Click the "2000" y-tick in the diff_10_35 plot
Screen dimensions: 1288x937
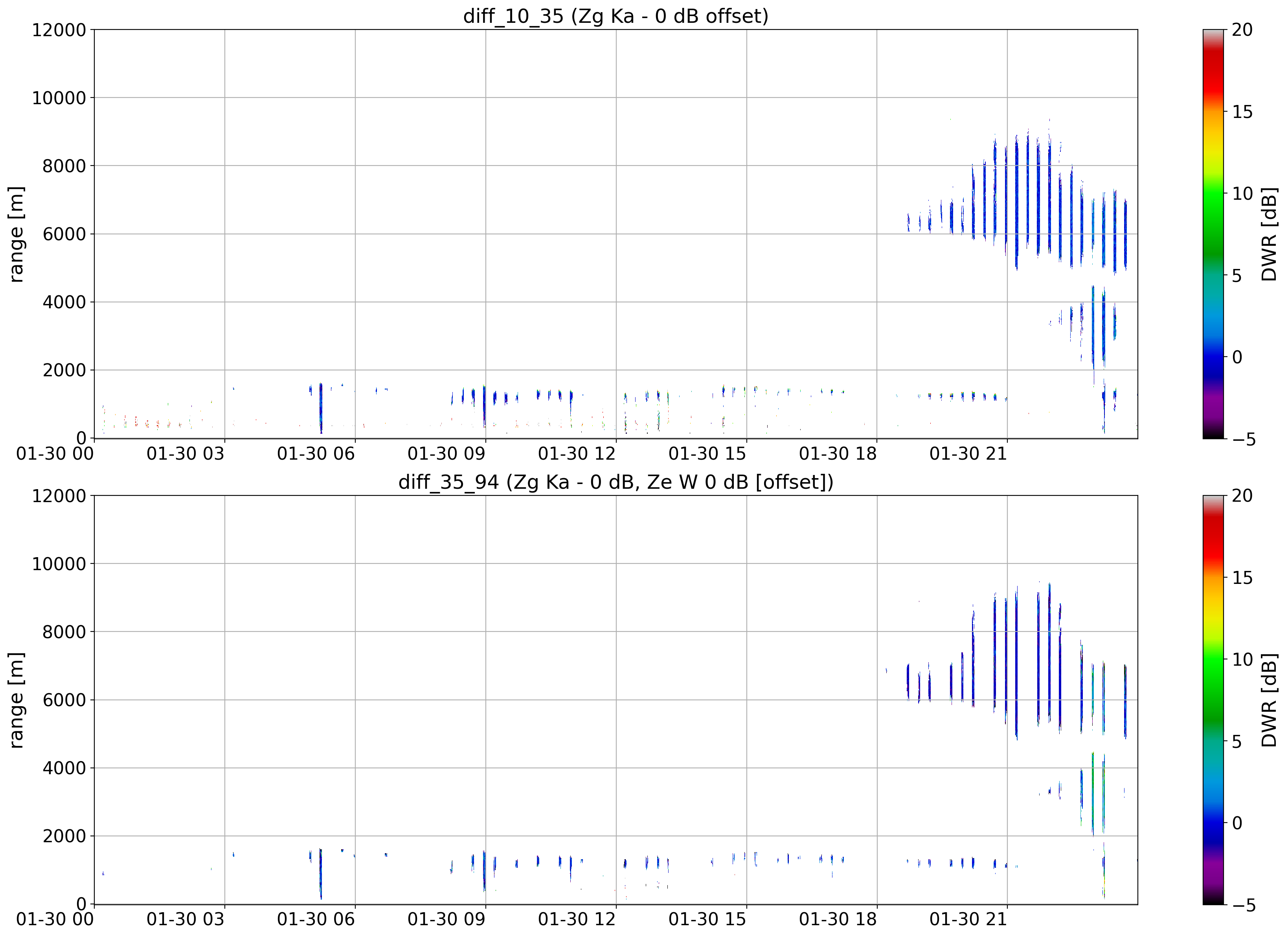point(64,370)
